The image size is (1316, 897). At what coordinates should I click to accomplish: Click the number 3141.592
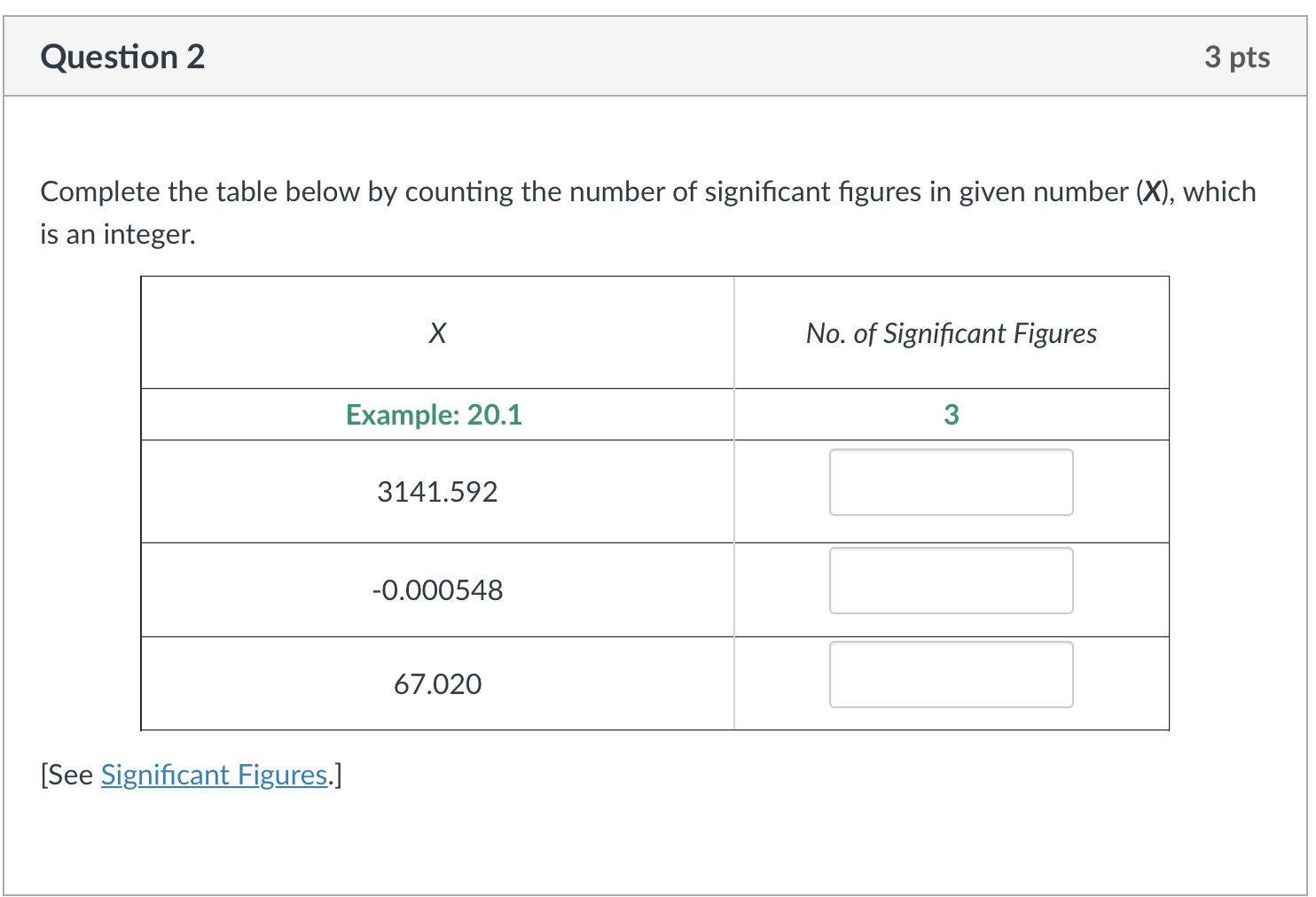tap(437, 492)
